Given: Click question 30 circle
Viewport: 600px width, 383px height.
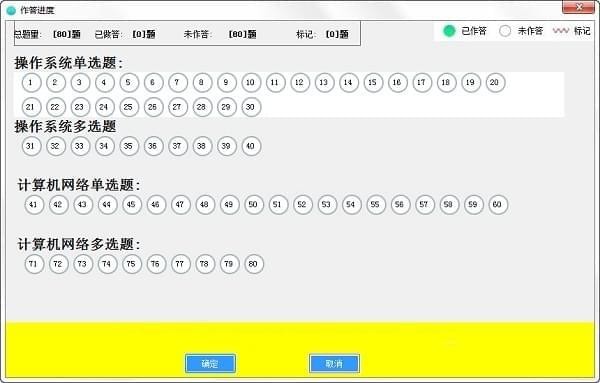Looking at the screenshot, I should (251, 107).
